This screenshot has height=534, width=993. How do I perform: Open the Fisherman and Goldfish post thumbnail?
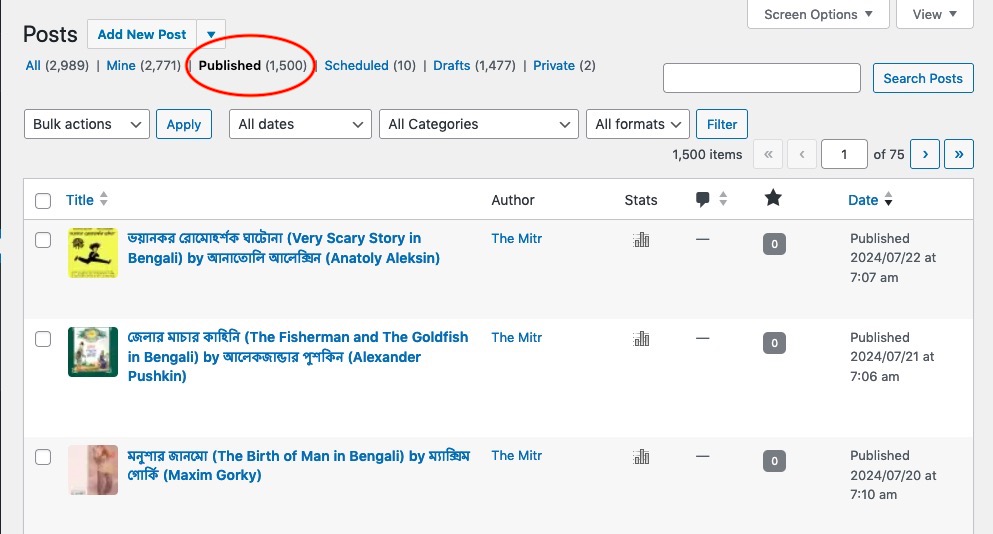click(93, 352)
